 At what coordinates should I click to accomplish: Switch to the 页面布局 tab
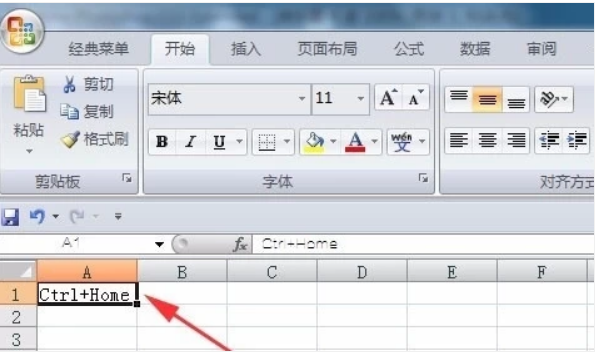(x=327, y=49)
